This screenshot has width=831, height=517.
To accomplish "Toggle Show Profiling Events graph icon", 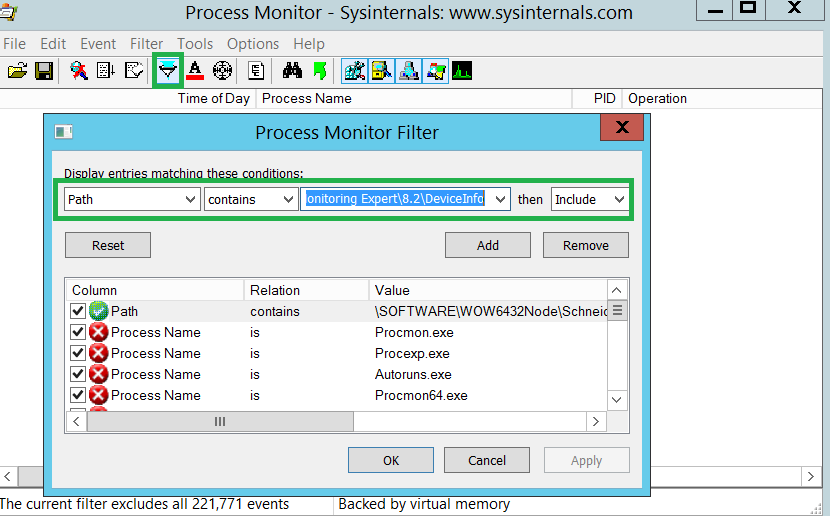I will [x=462, y=70].
